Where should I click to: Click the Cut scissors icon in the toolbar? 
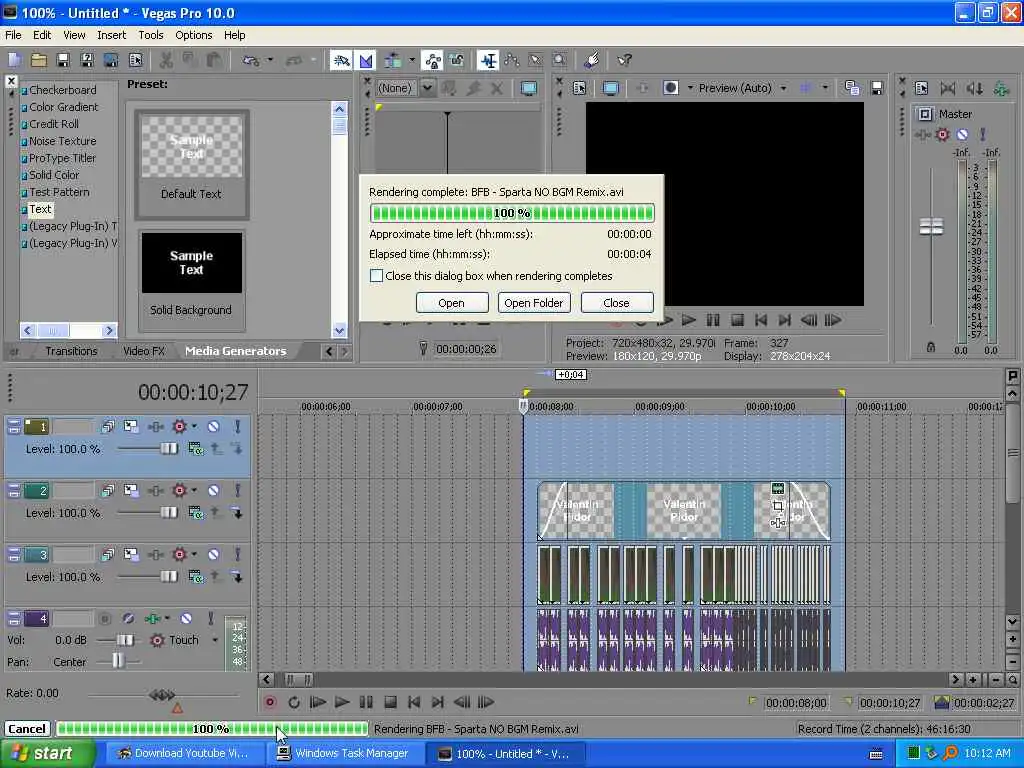166,61
